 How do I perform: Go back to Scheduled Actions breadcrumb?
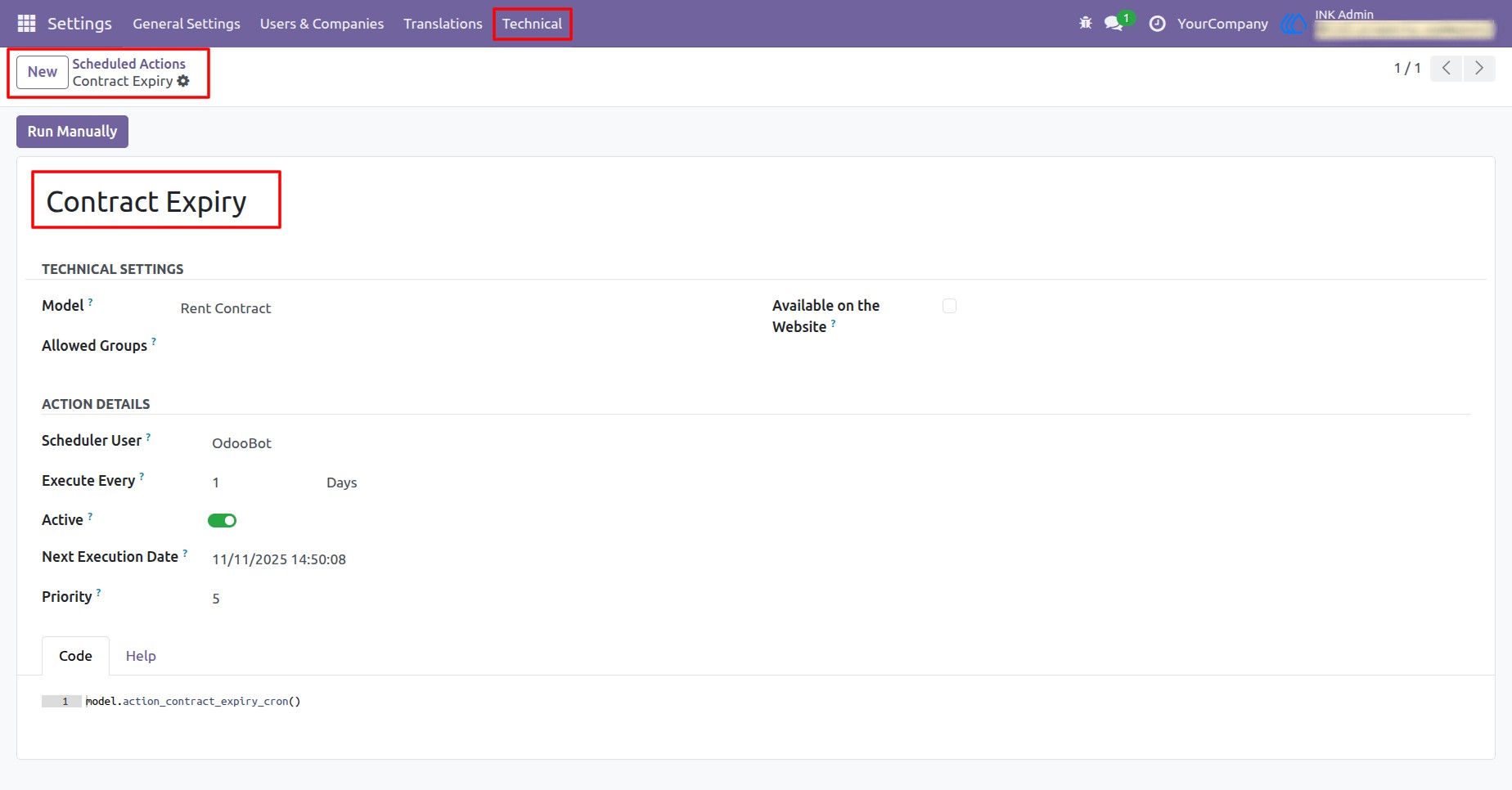pyautogui.click(x=128, y=64)
